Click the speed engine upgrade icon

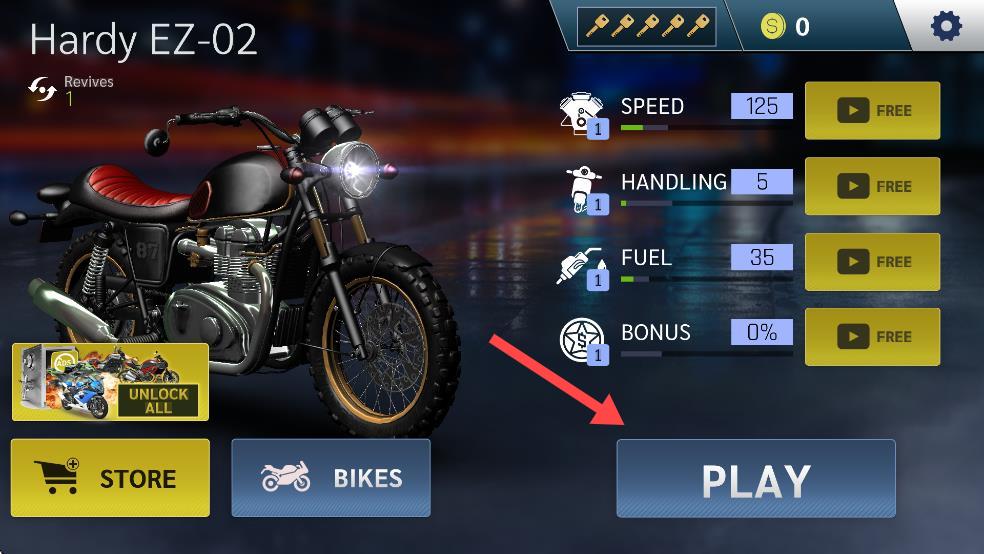click(x=584, y=115)
